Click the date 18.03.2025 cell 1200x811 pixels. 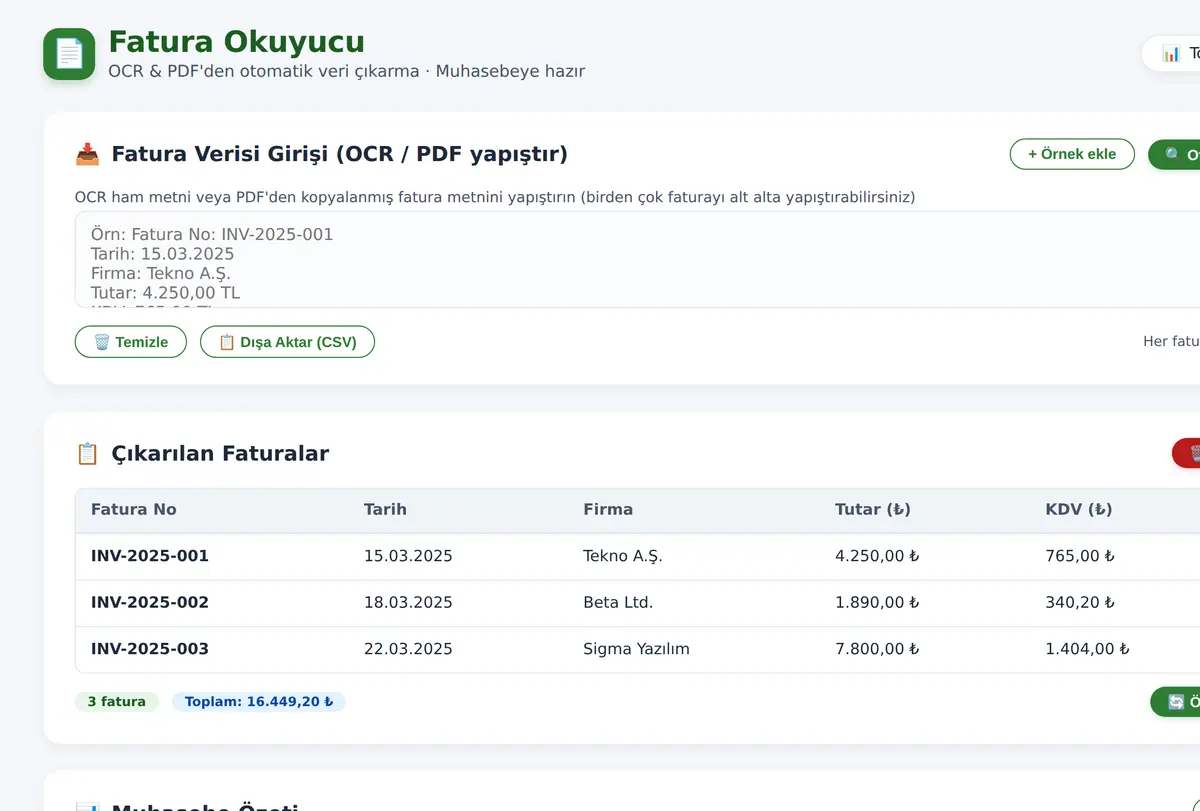coord(408,602)
